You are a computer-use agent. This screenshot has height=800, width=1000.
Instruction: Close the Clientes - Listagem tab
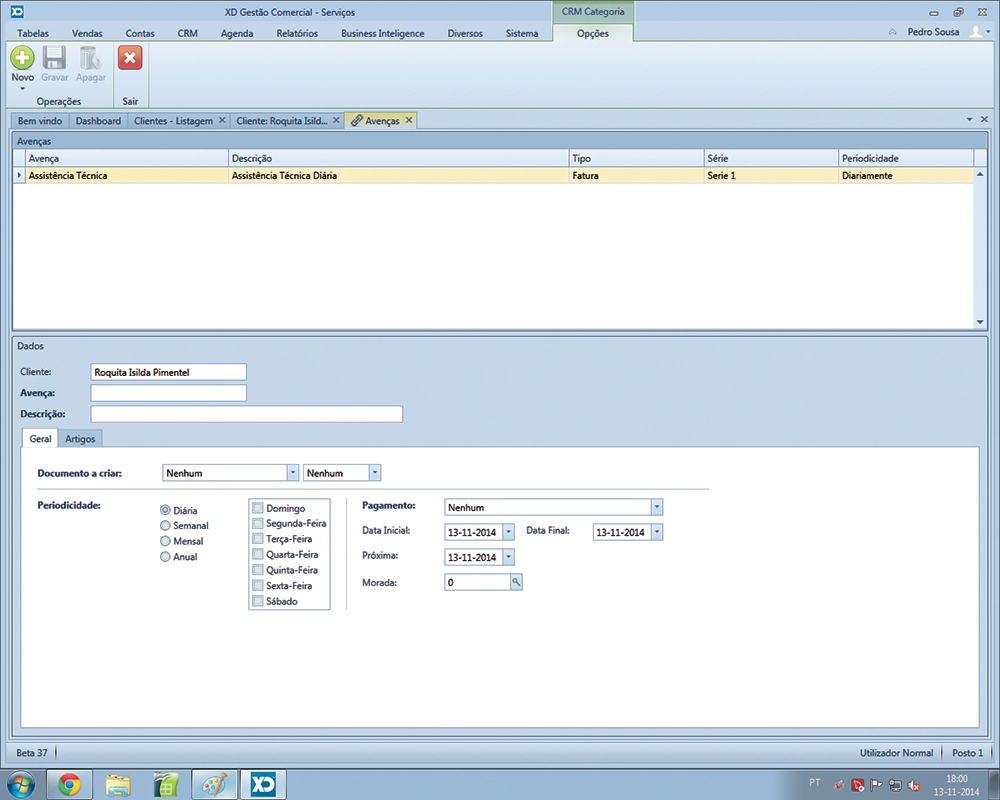[x=222, y=121]
